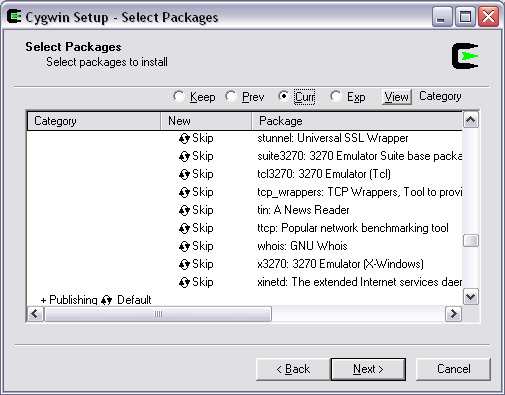The height and width of the screenshot is (395, 505).
Task: Click the vertical scrollbar up arrow
Action: click(x=471, y=120)
